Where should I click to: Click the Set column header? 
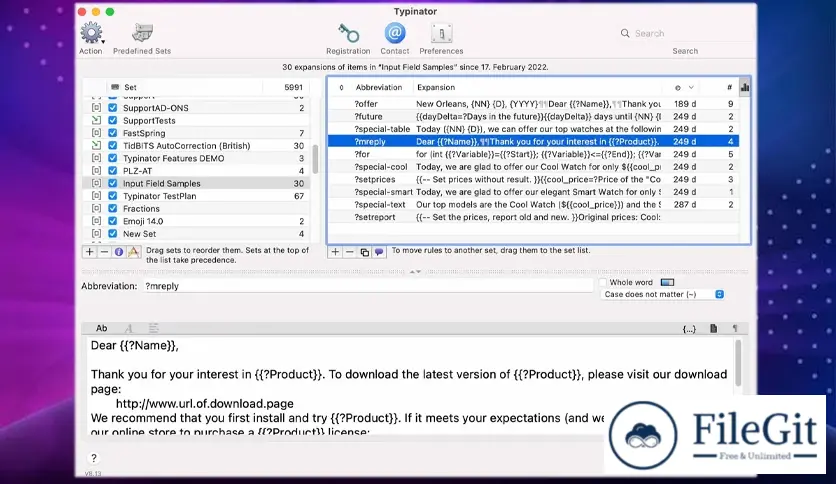click(131, 87)
